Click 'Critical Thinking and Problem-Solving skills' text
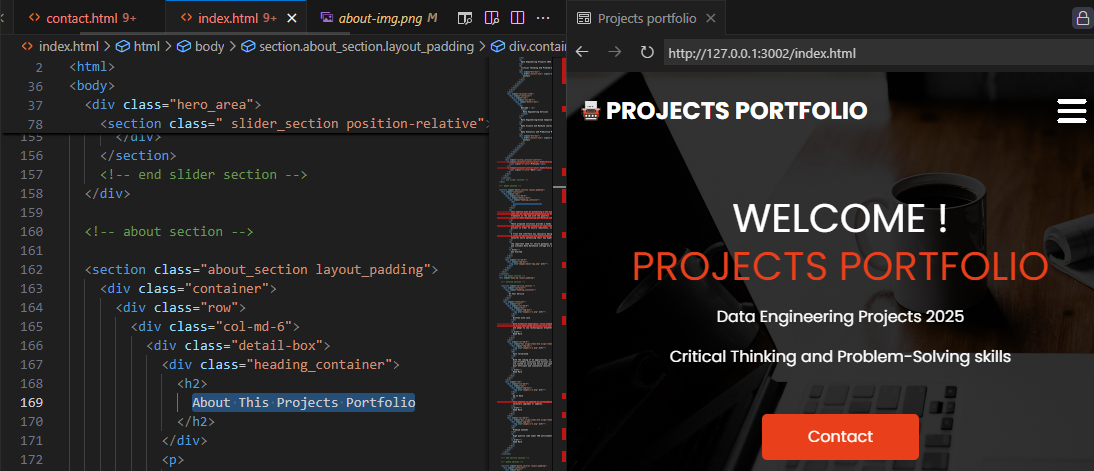This screenshot has width=1094, height=471. point(840,357)
